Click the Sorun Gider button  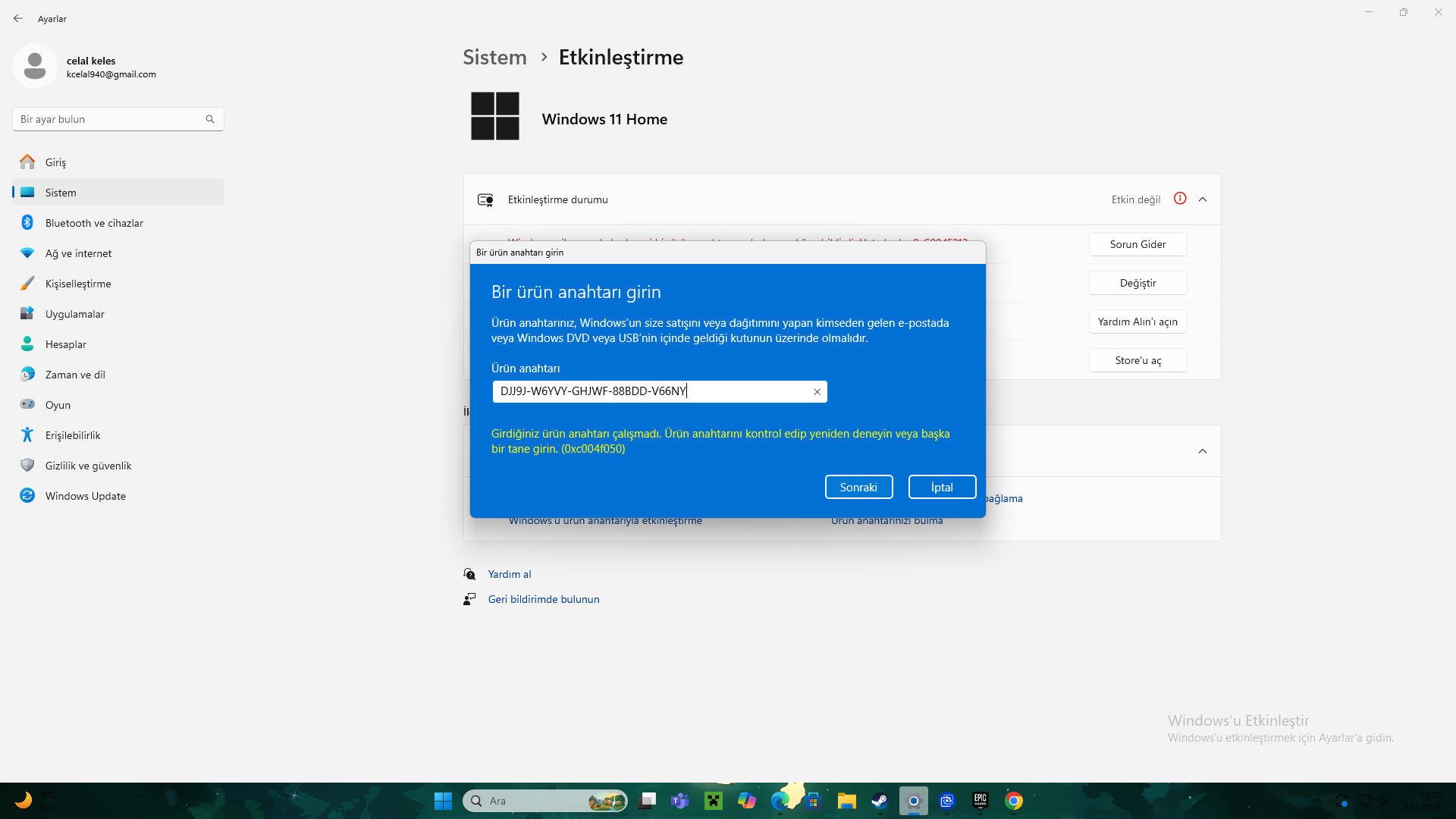pos(1138,244)
